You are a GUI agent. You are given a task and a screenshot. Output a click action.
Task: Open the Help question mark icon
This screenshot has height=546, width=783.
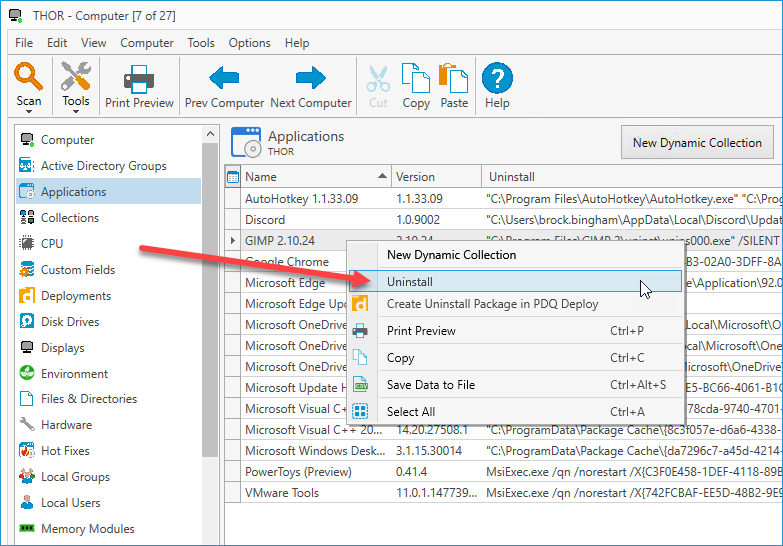click(497, 78)
